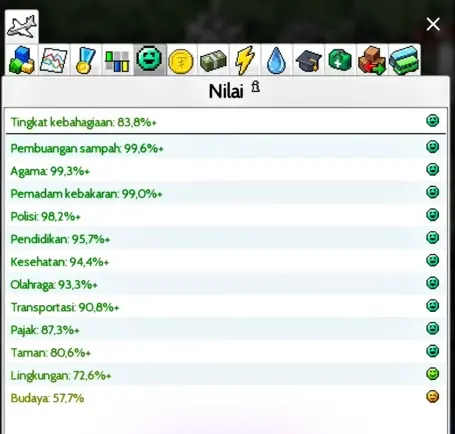This screenshot has height=434, width=455.
Task: Close the Nilai window
Action: click(433, 24)
